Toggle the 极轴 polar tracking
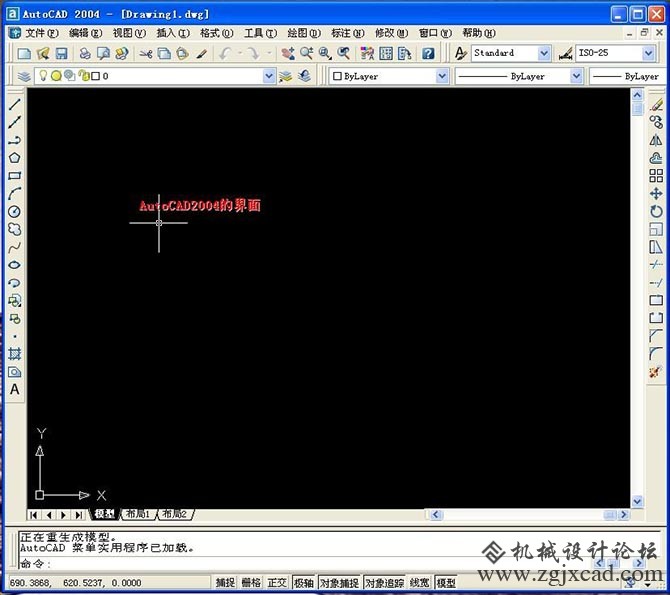670x595 pixels. click(304, 583)
